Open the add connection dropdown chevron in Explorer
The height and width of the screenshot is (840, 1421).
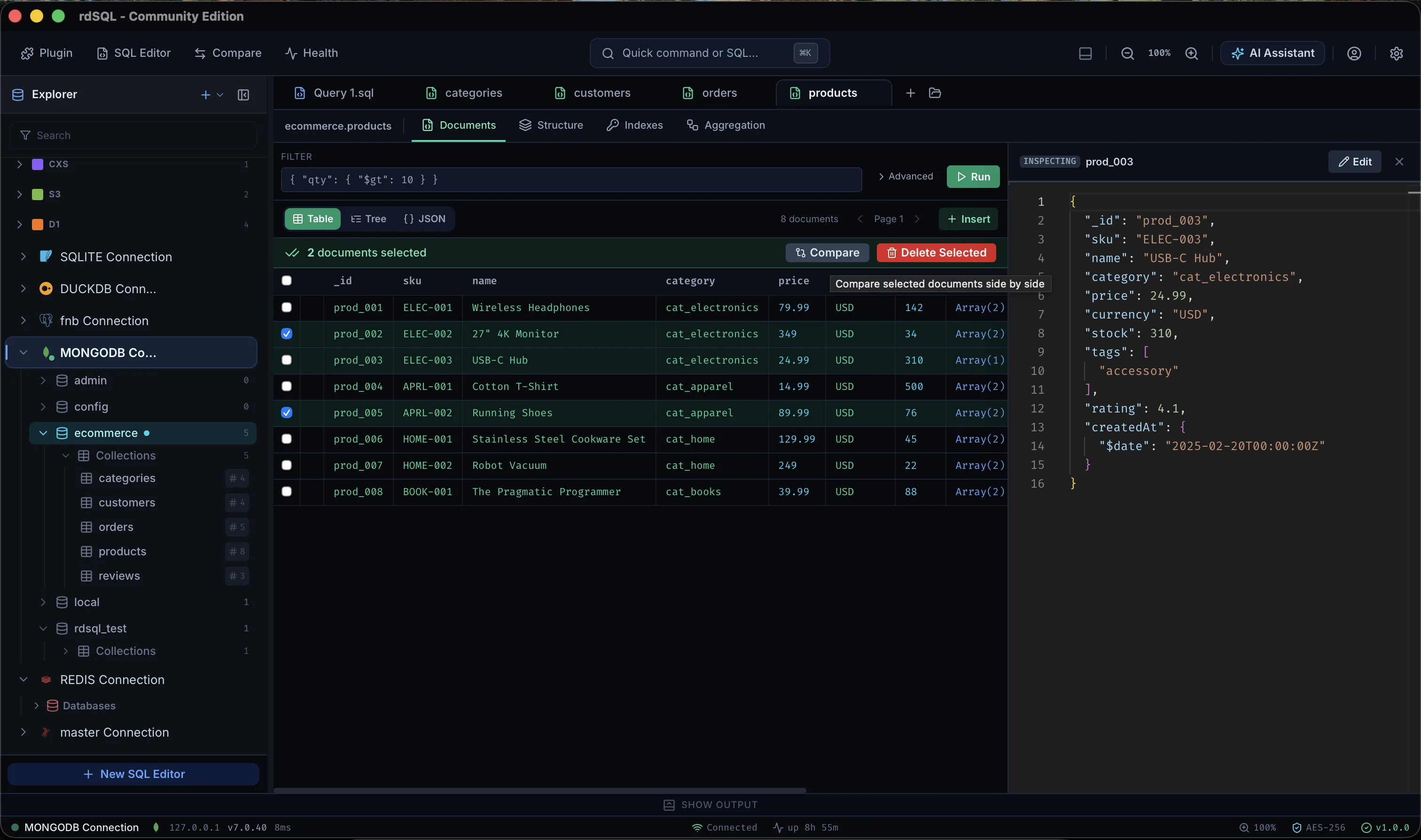click(219, 94)
